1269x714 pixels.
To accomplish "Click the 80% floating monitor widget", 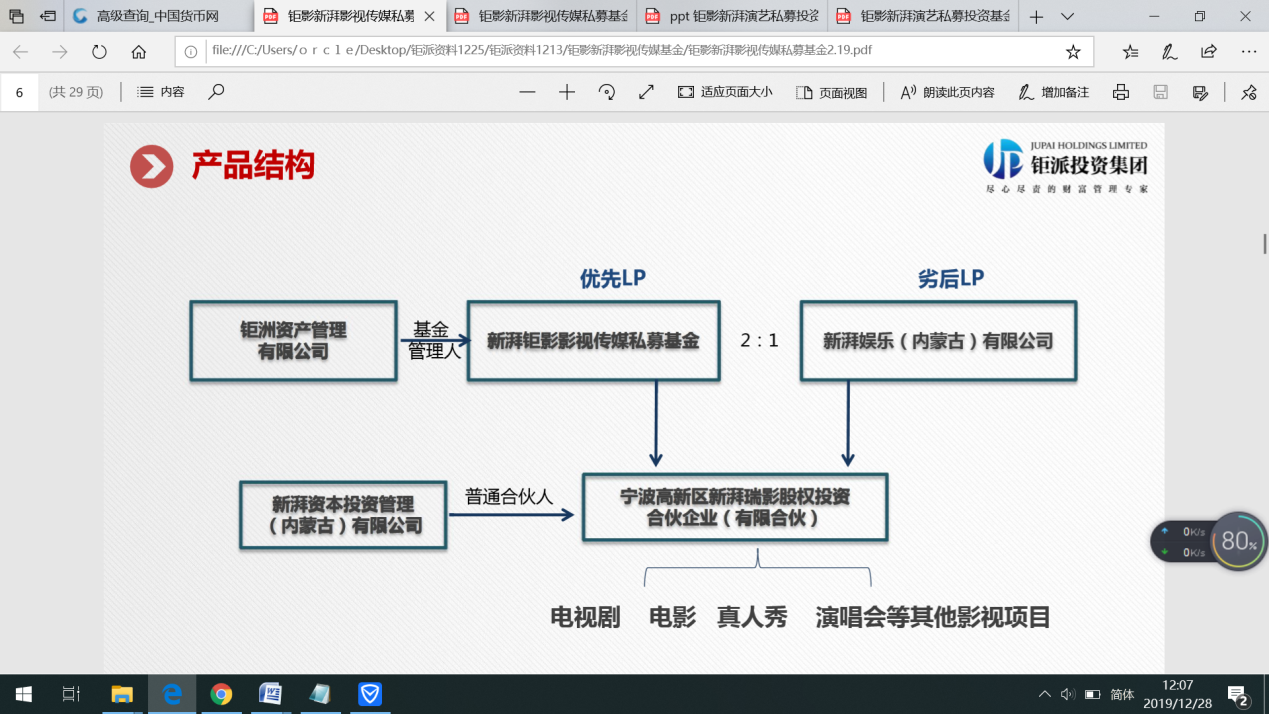I will click(x=1239, y=541).
